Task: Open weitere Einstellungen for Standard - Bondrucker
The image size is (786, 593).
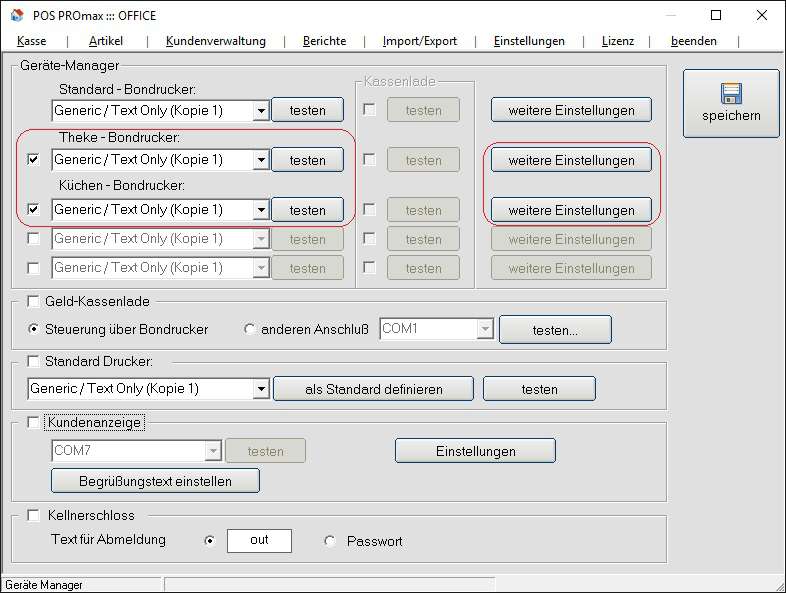Action: coord(571,110)
